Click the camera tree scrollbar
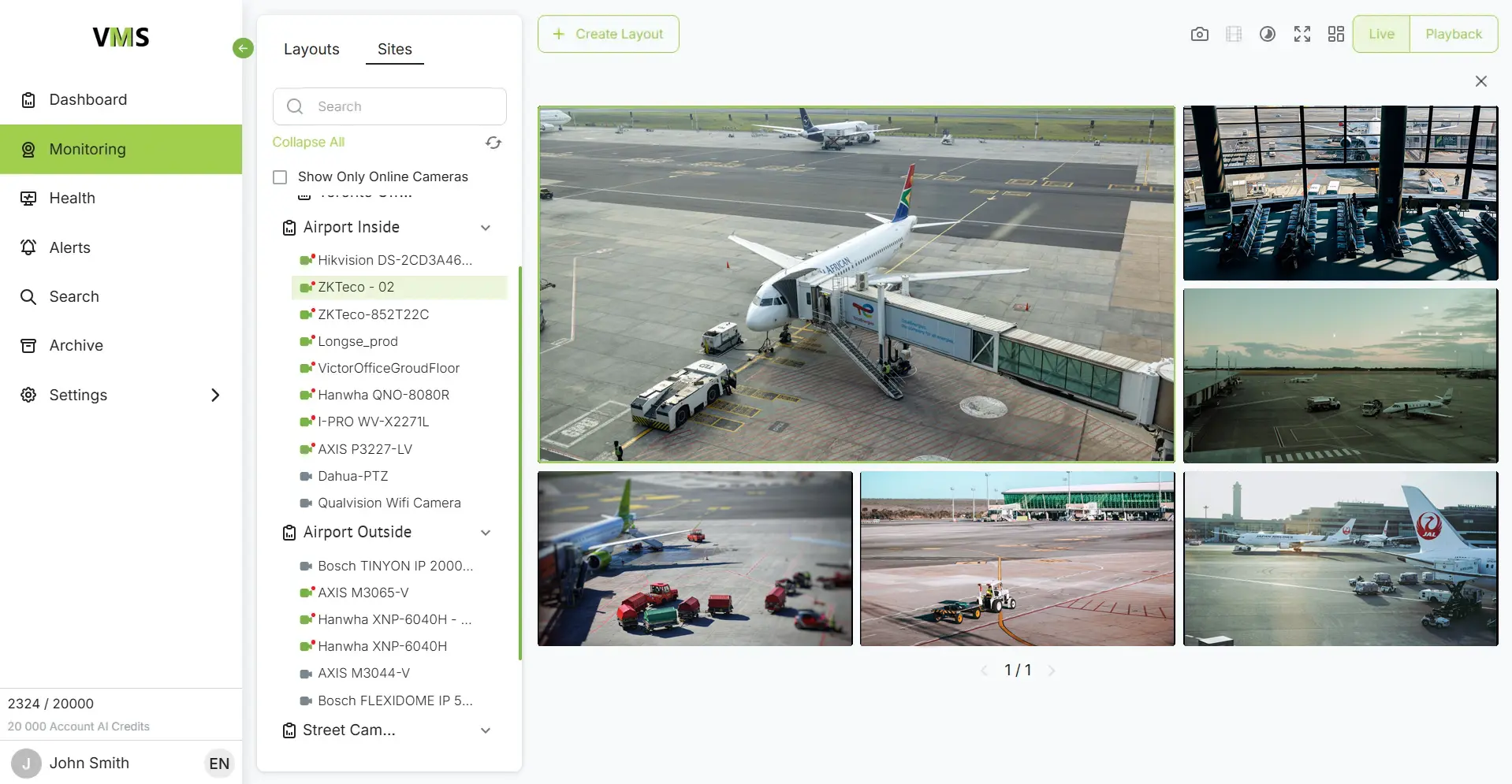 coord(520,463)
